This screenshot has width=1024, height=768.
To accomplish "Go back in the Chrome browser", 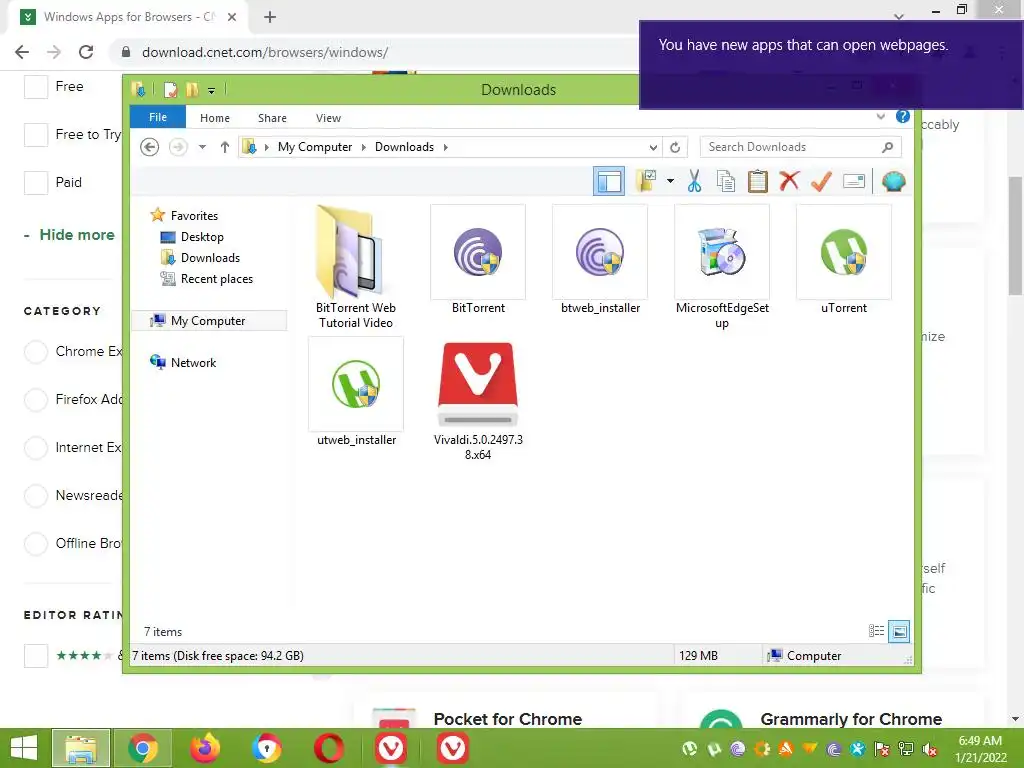I will click(x=22, y=52).
